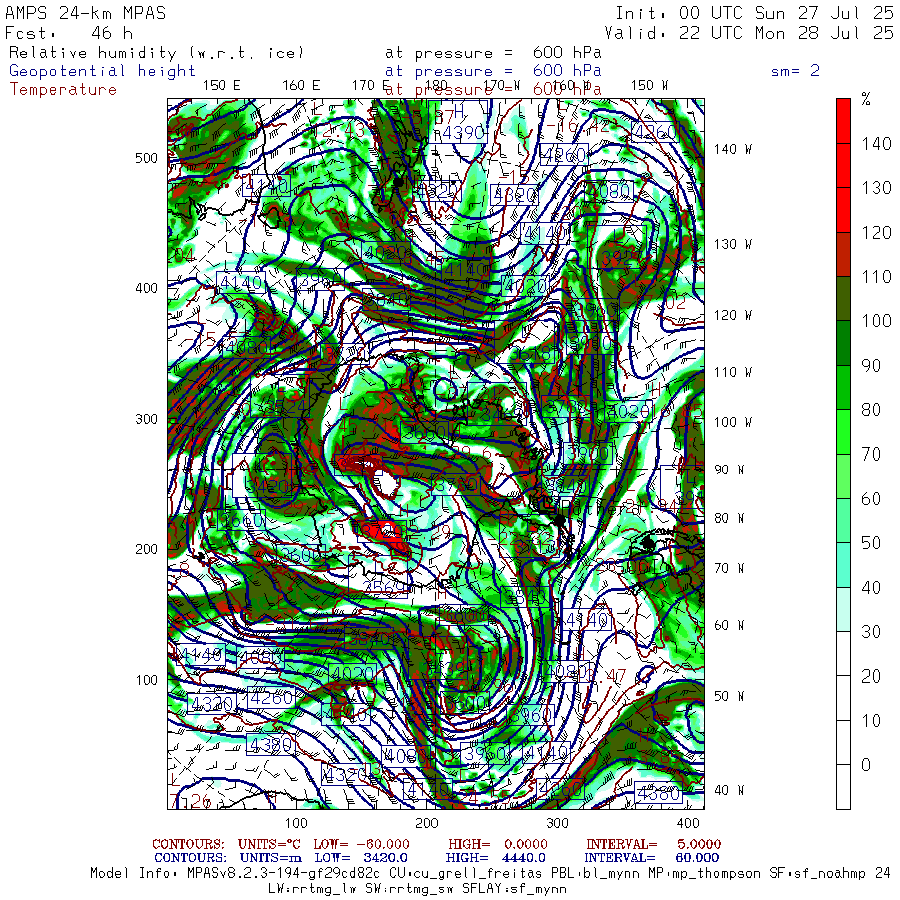Click the 'LW:rrtmg_lw SW:rrtmg_sw SFLAY:sf_mynn' line
The image size is (900, 900).
coord(417,889)
